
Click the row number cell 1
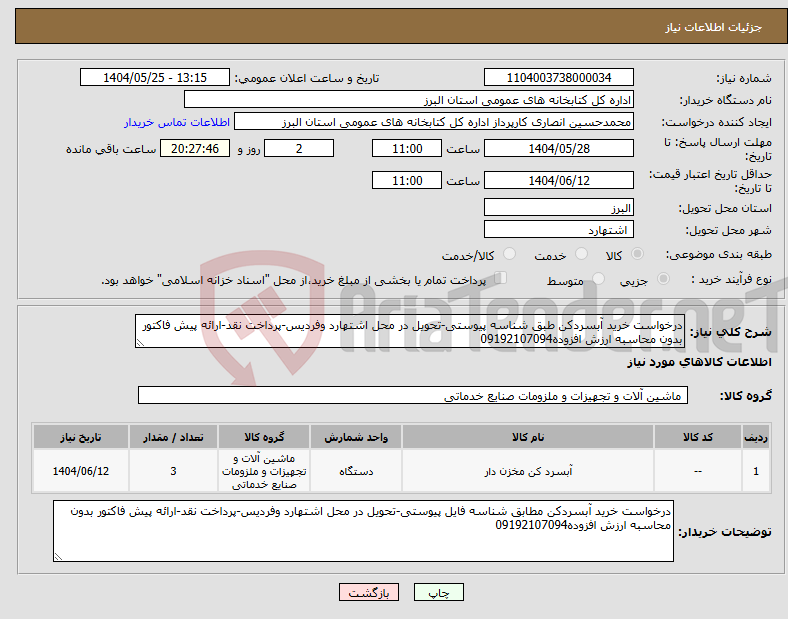[x=755, y=471]
